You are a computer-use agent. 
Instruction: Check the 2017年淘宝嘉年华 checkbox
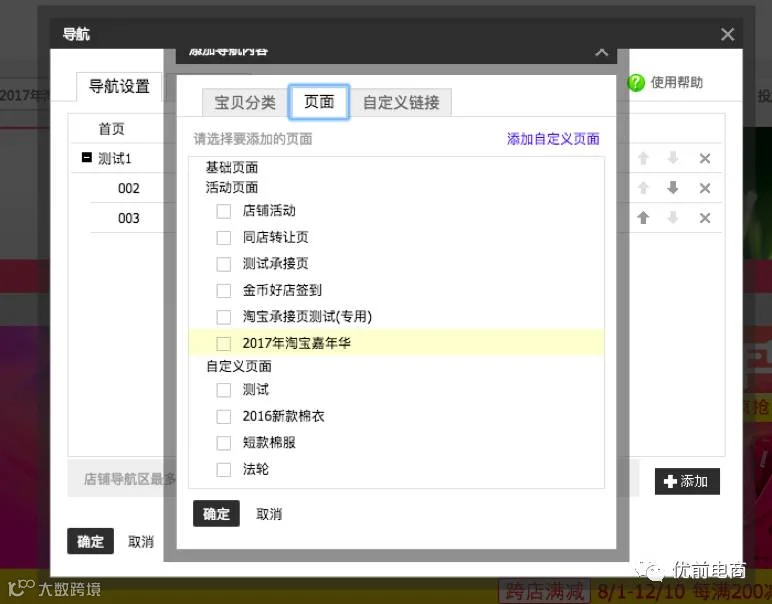tap(224, 343)
